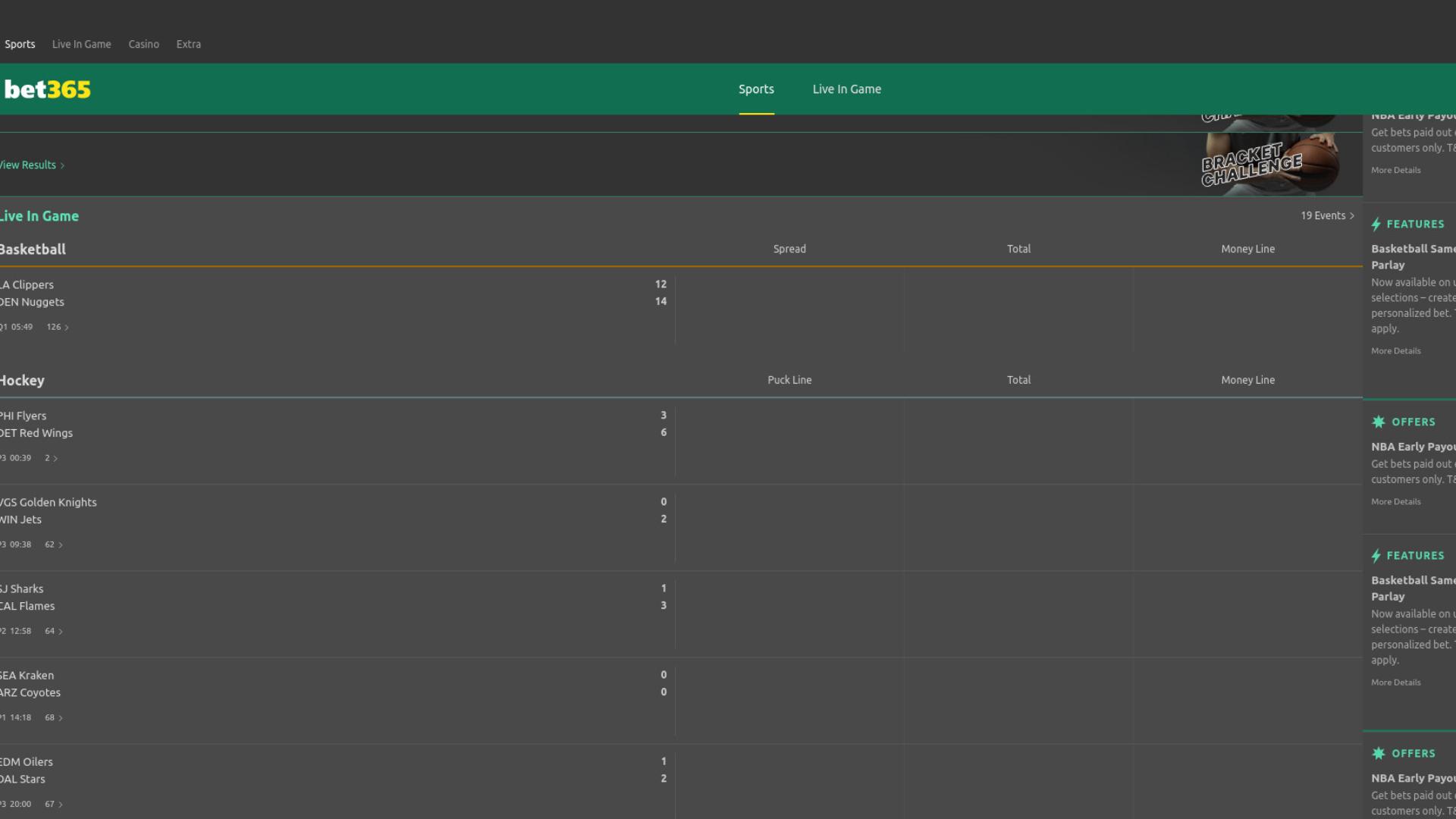Click the P2 12:58 game clock
The width and height of the screenshot is (1456, 819).
click(x=15, y=632)
